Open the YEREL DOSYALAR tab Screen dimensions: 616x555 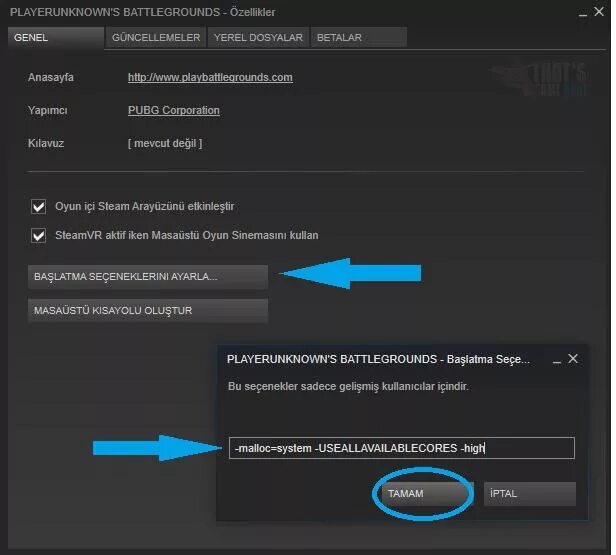point(258,38)
